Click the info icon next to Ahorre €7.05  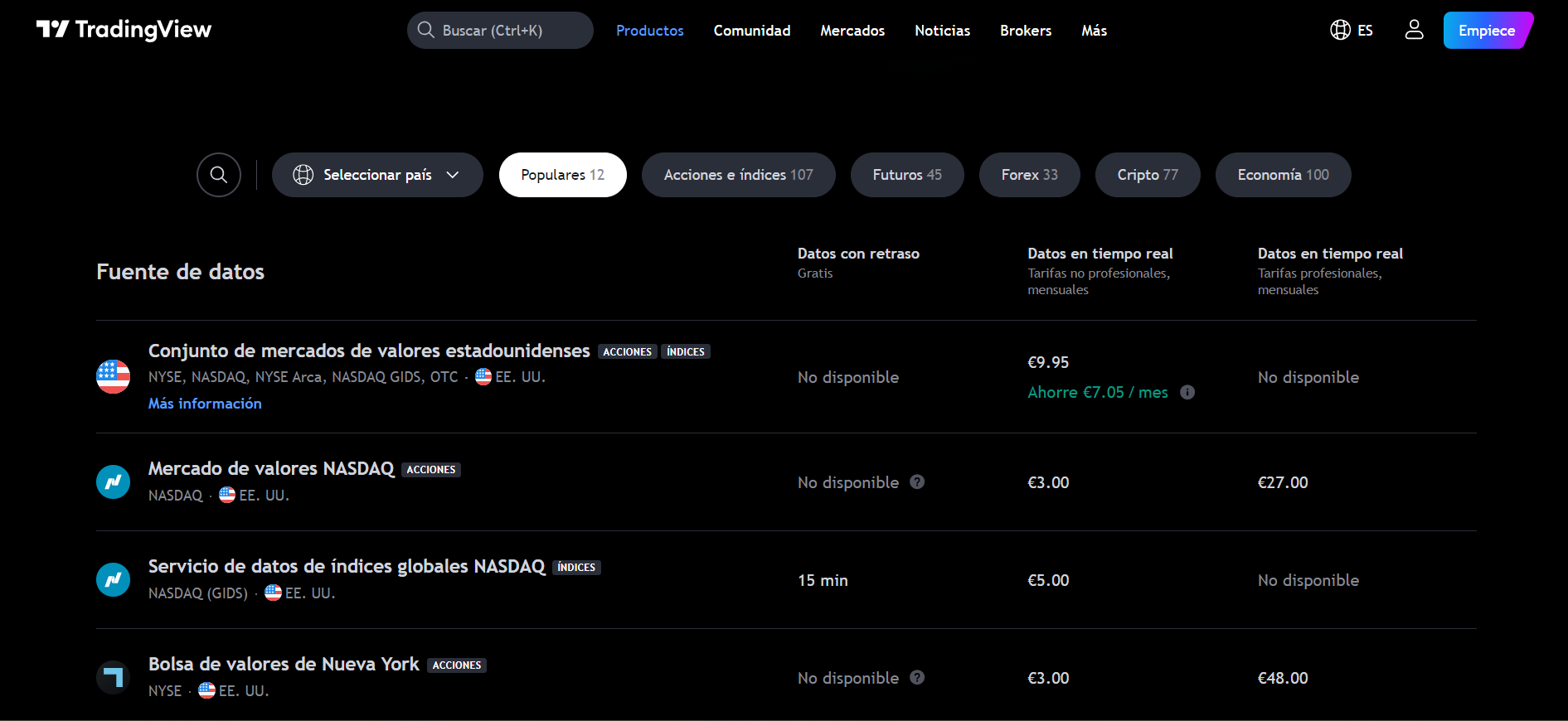pos(1187,392)
